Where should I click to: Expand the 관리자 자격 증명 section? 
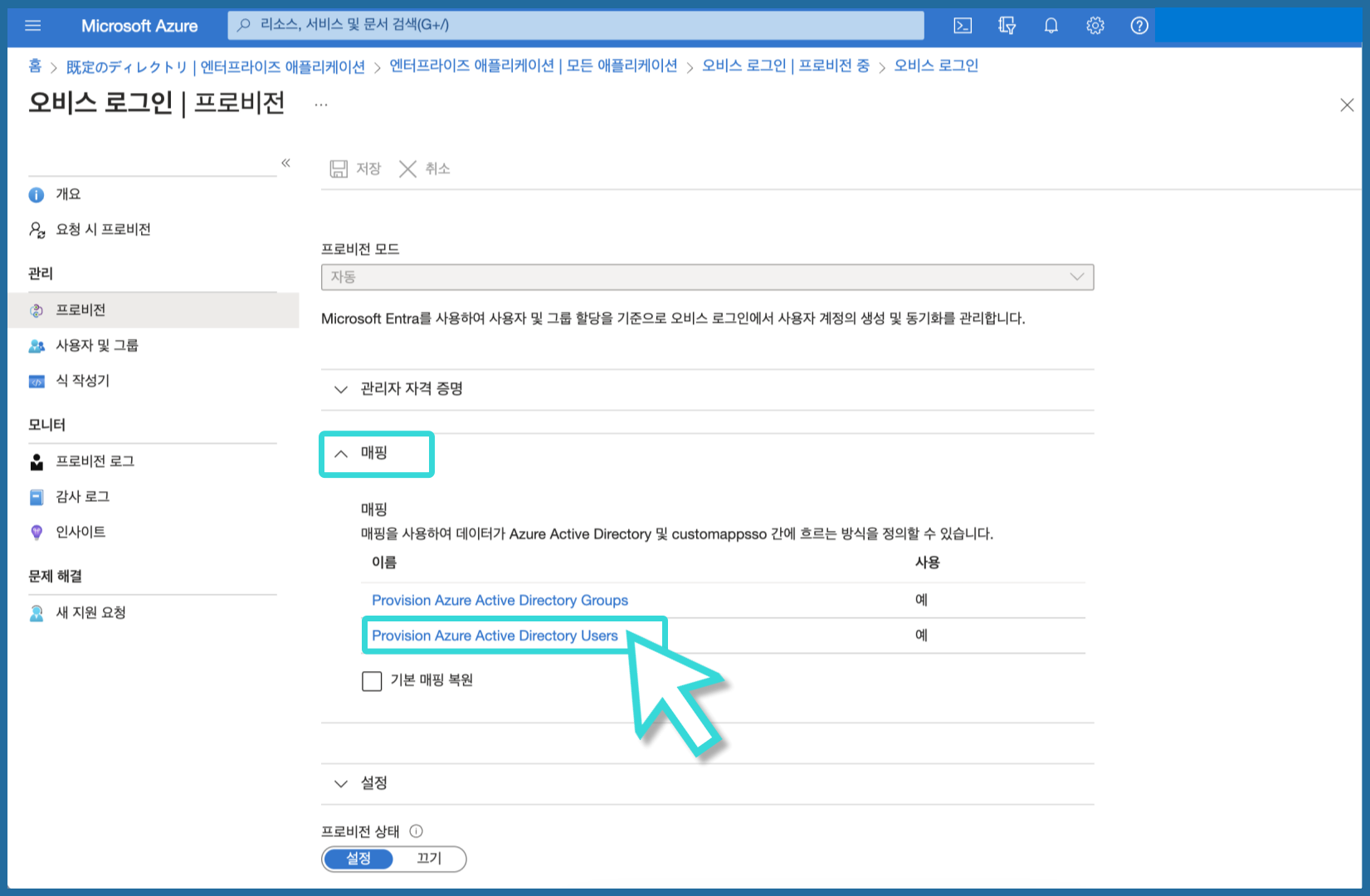click(x=707, y=389)
